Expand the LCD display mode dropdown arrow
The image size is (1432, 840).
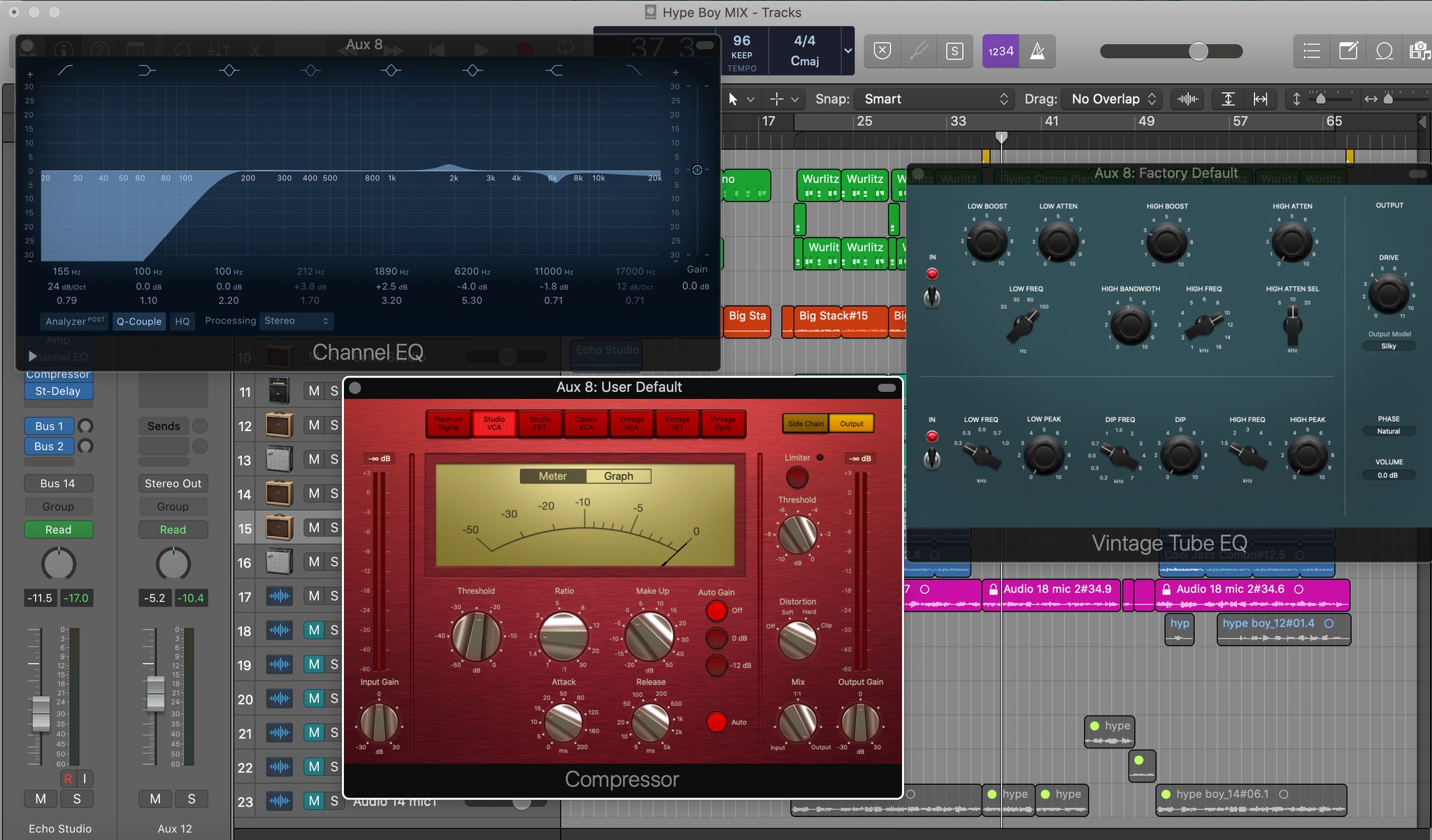[847, 51]
